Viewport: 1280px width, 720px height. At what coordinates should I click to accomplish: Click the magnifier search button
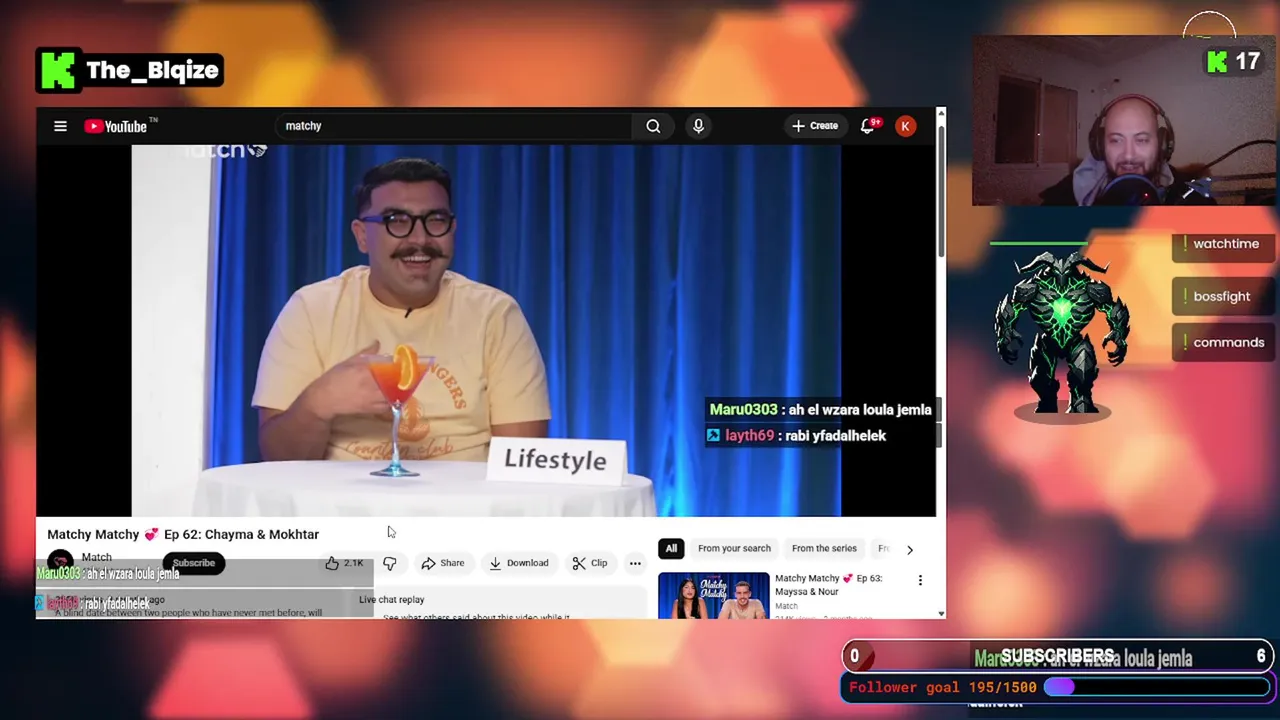pos(653,126)
